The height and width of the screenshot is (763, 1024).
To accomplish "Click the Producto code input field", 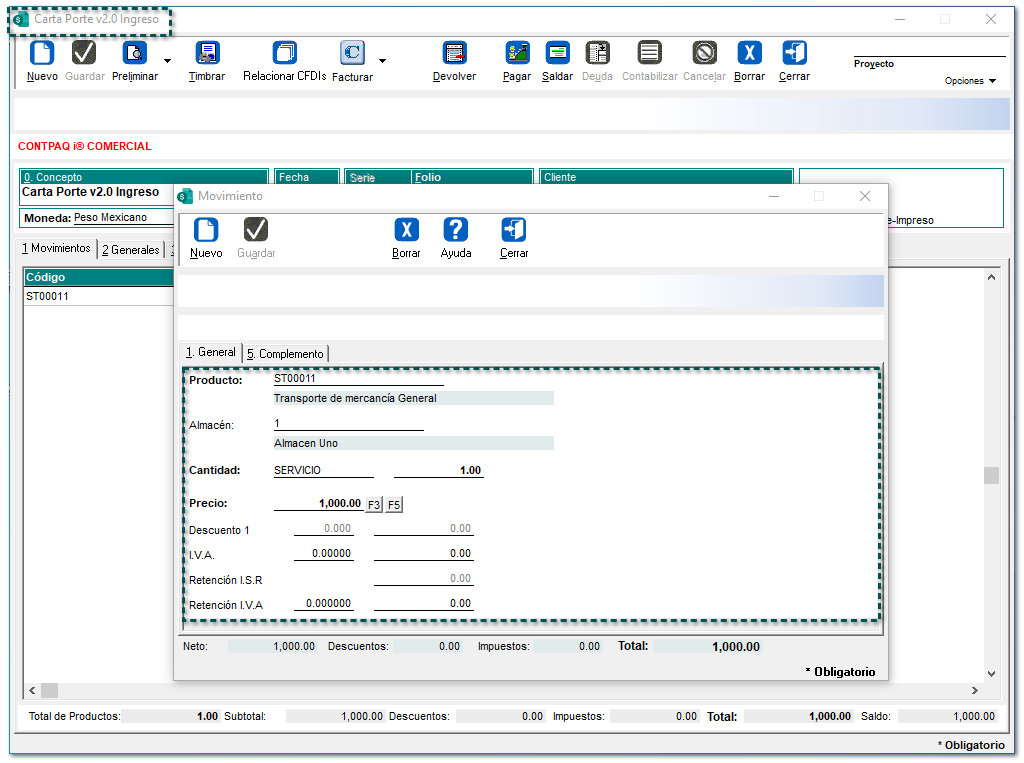I will coord(358,379).
